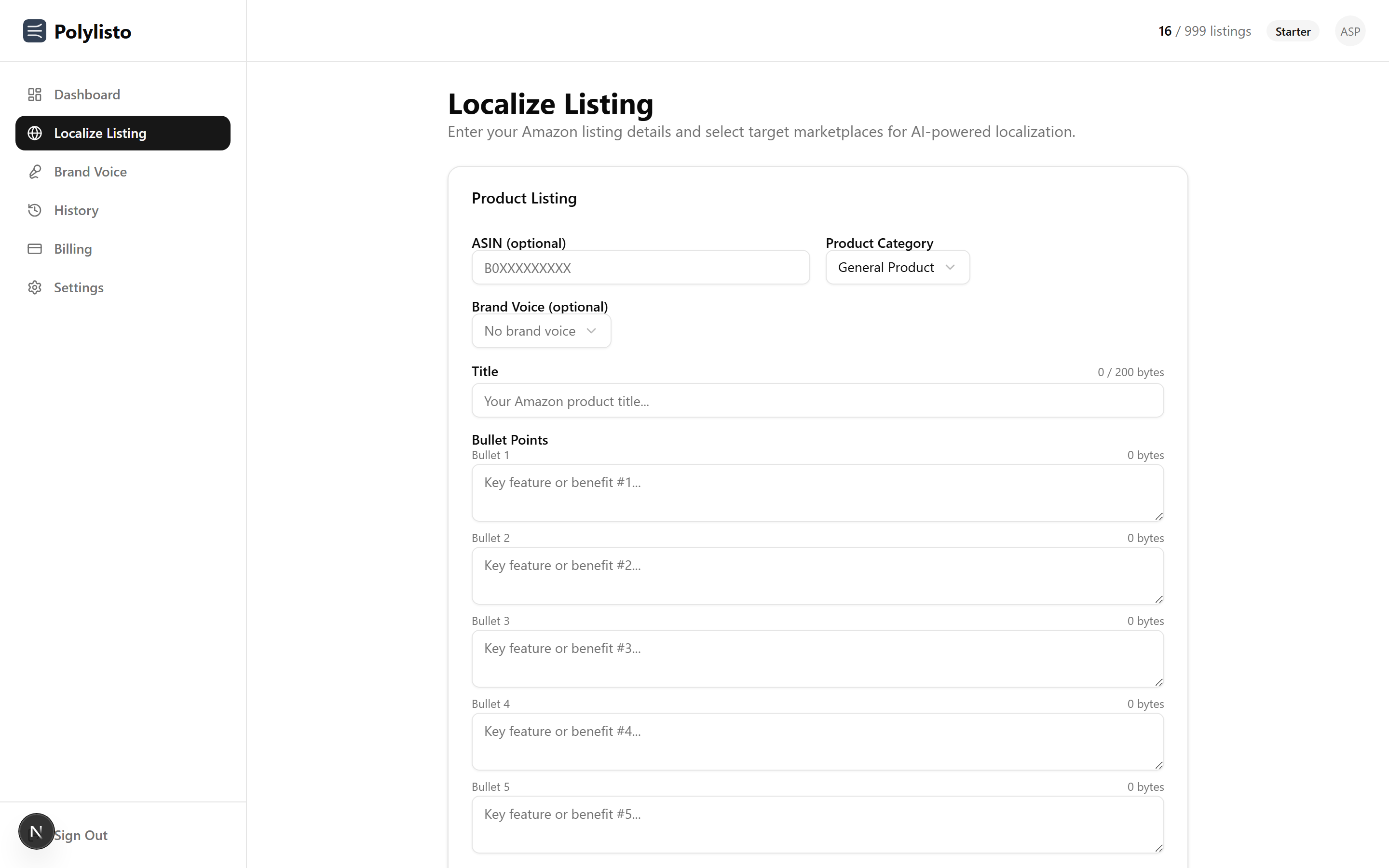Navigate to the History page

click(76, 210)
